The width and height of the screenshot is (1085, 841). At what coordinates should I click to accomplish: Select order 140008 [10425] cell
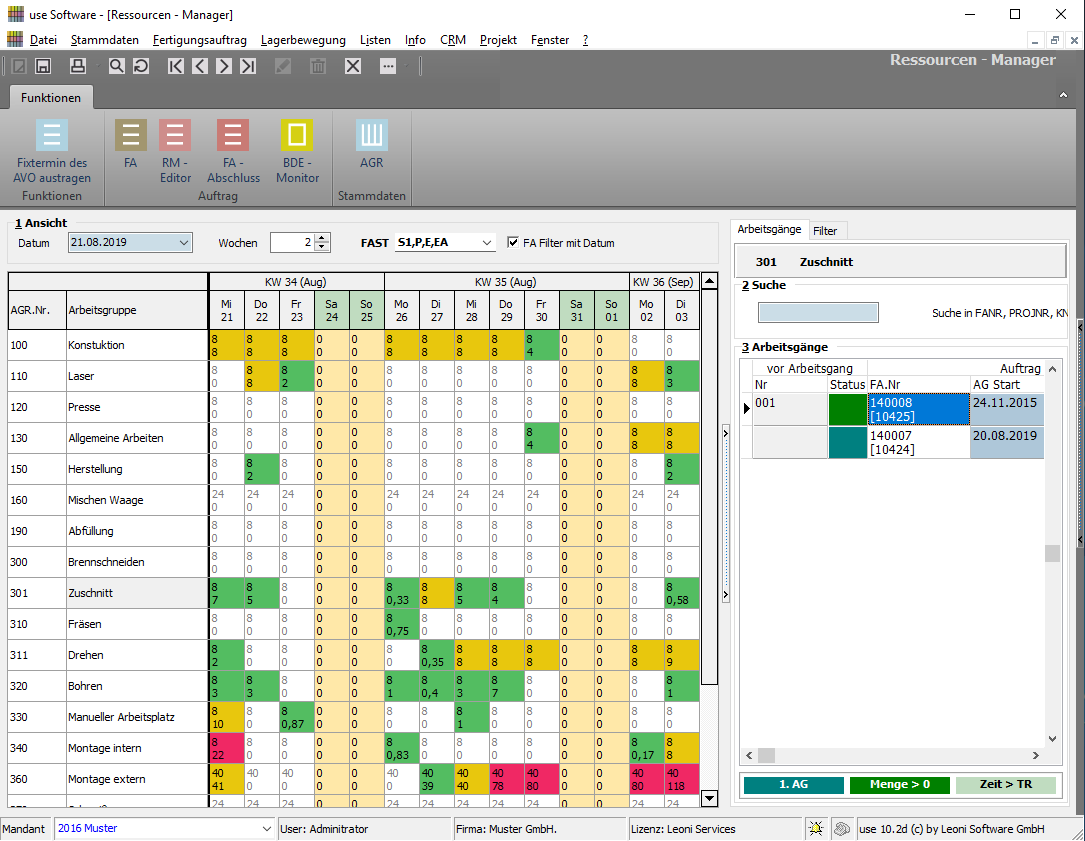pos(919,409)
